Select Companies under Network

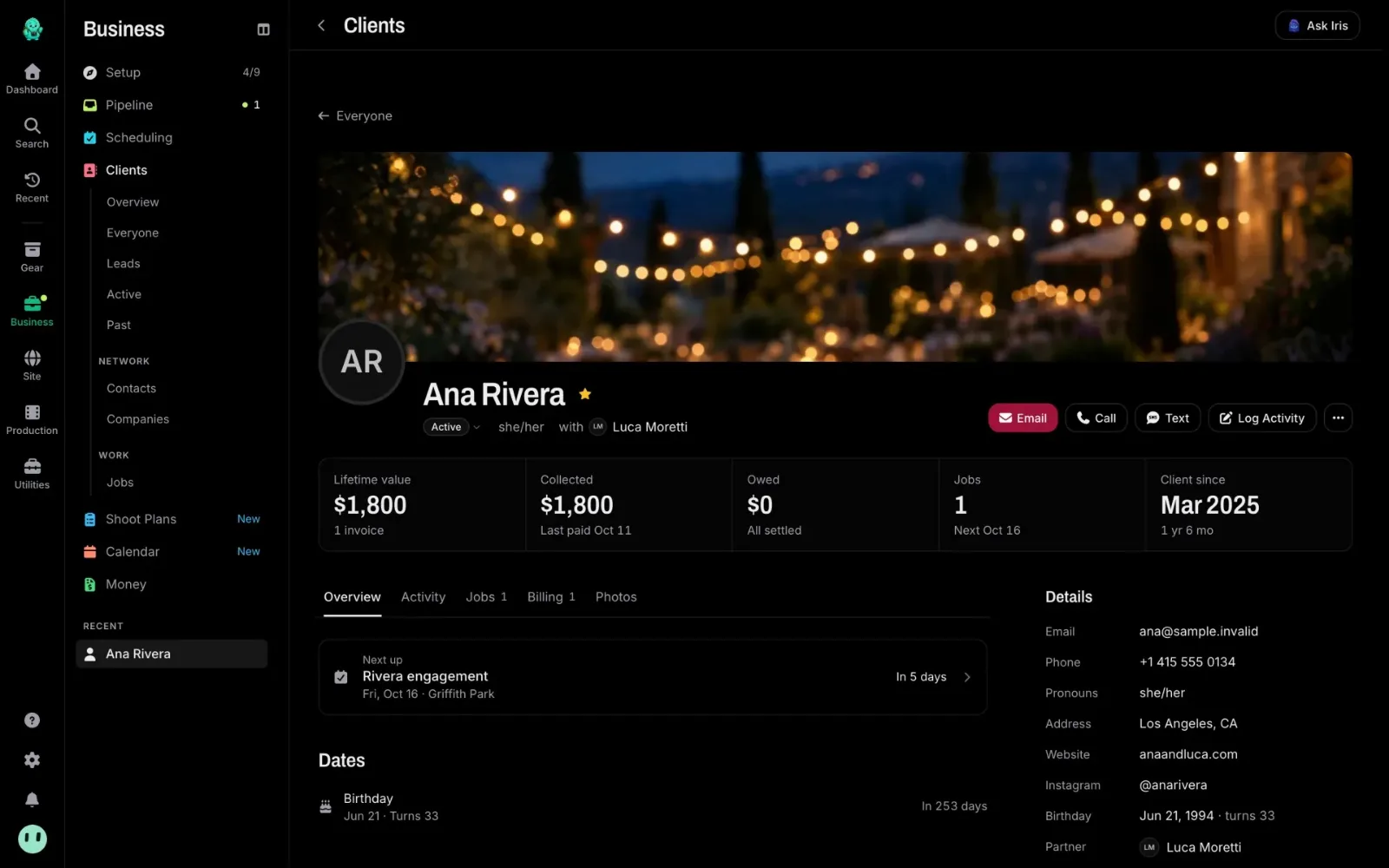pos(138,419)
